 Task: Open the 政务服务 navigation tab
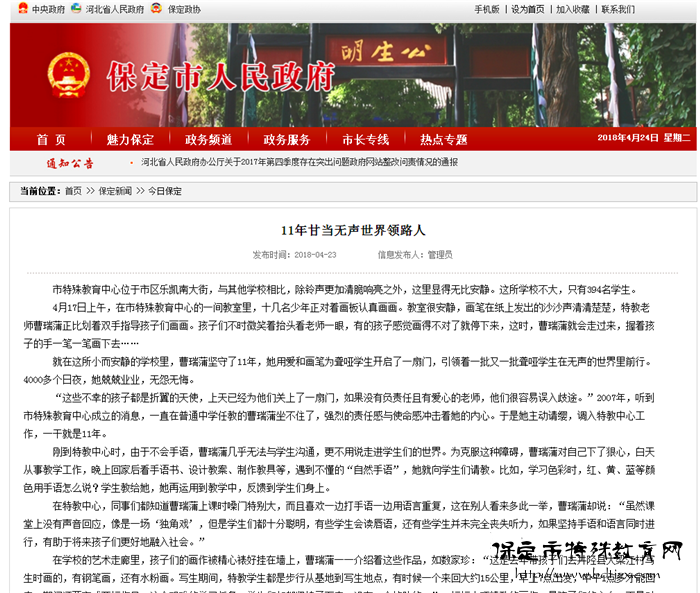pyautogui.click(x=287, y=139)
